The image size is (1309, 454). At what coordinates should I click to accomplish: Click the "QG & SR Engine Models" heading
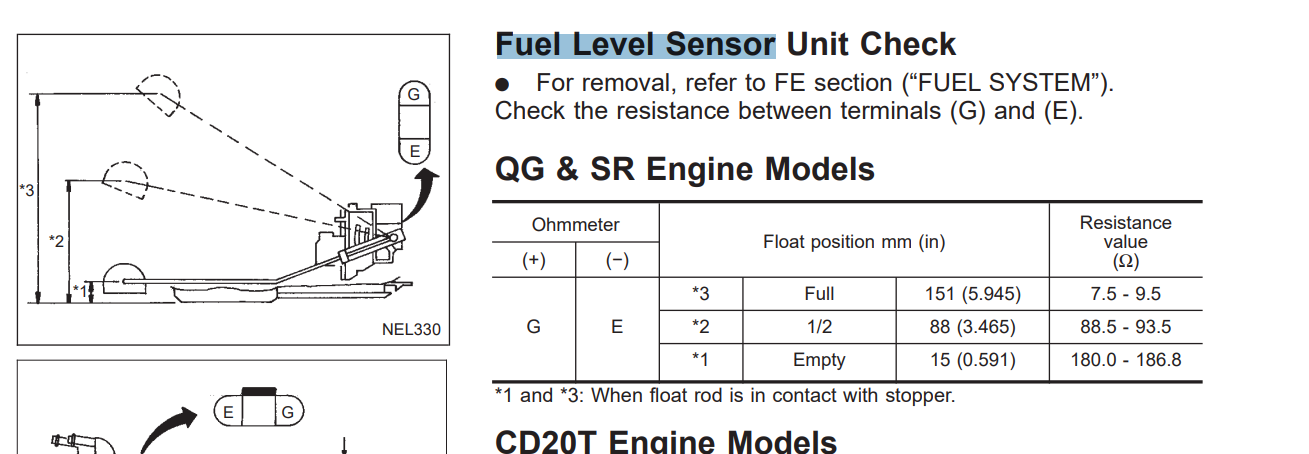(x=684, y=169)
